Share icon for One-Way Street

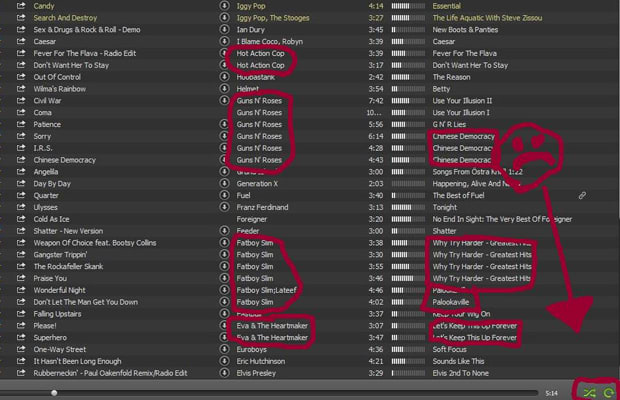[x=21, y=349]
